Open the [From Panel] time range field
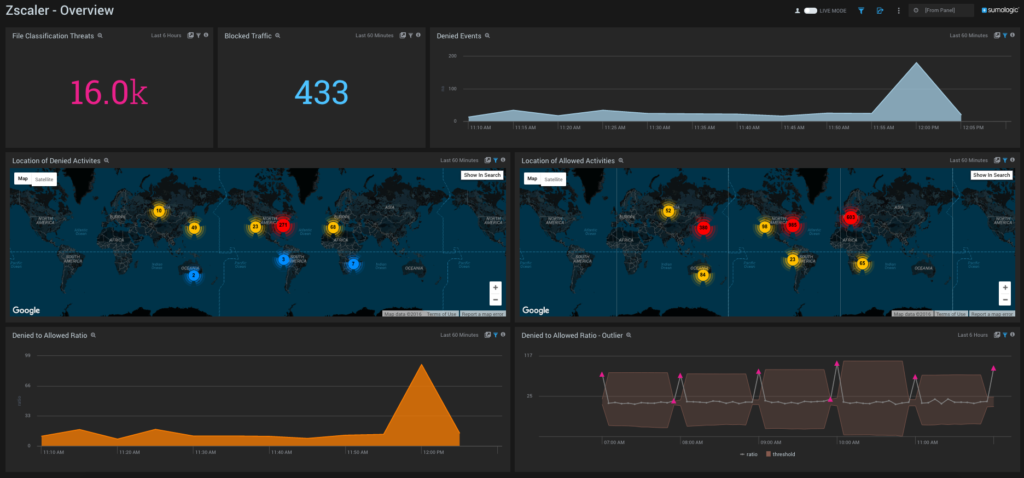This screenshot has height=478, width=1024. pyautogui.click(x=941, y=10)
